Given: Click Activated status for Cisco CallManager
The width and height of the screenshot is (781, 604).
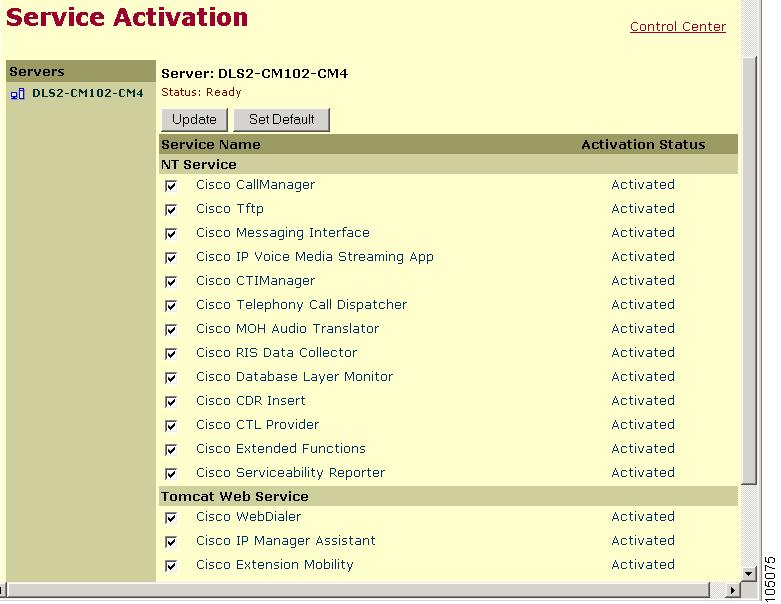Looking at the screenshot, I should pyautogui.click(x=643, y=185).
